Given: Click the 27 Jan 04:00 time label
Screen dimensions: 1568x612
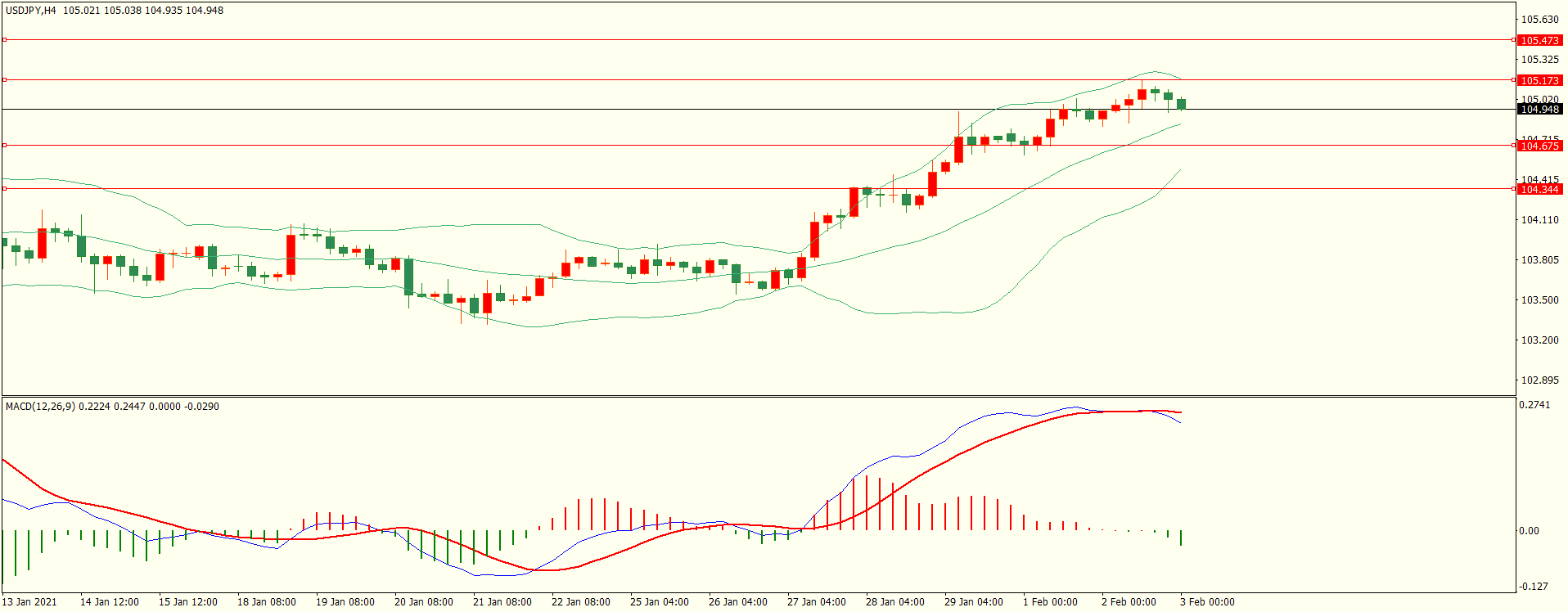Looking at the screenshot, I should (816, 602).
